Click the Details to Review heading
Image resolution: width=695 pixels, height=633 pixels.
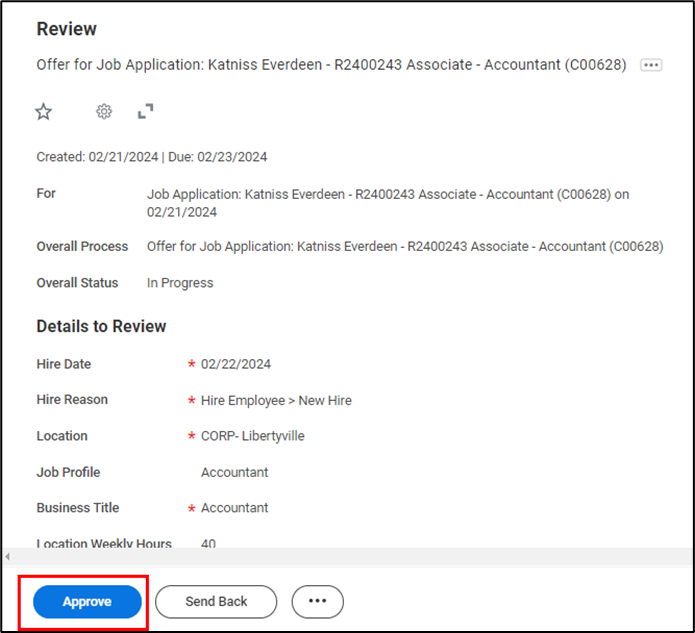pos(101,326)
